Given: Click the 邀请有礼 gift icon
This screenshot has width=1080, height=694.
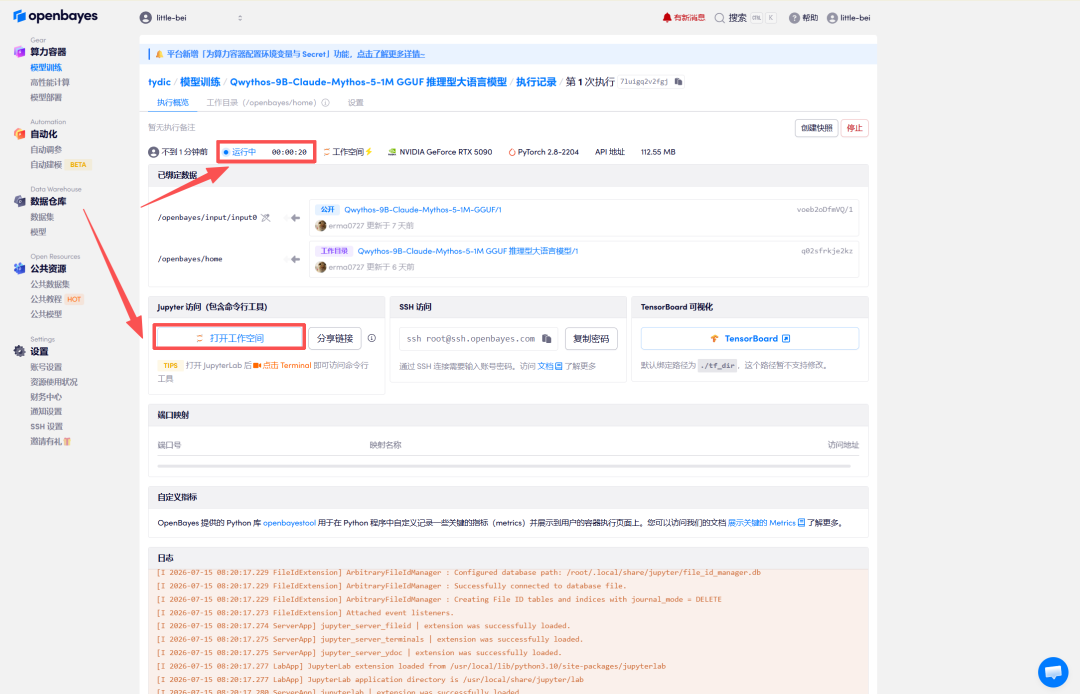Looking at the screenshot, I should [x=68, y=441].
